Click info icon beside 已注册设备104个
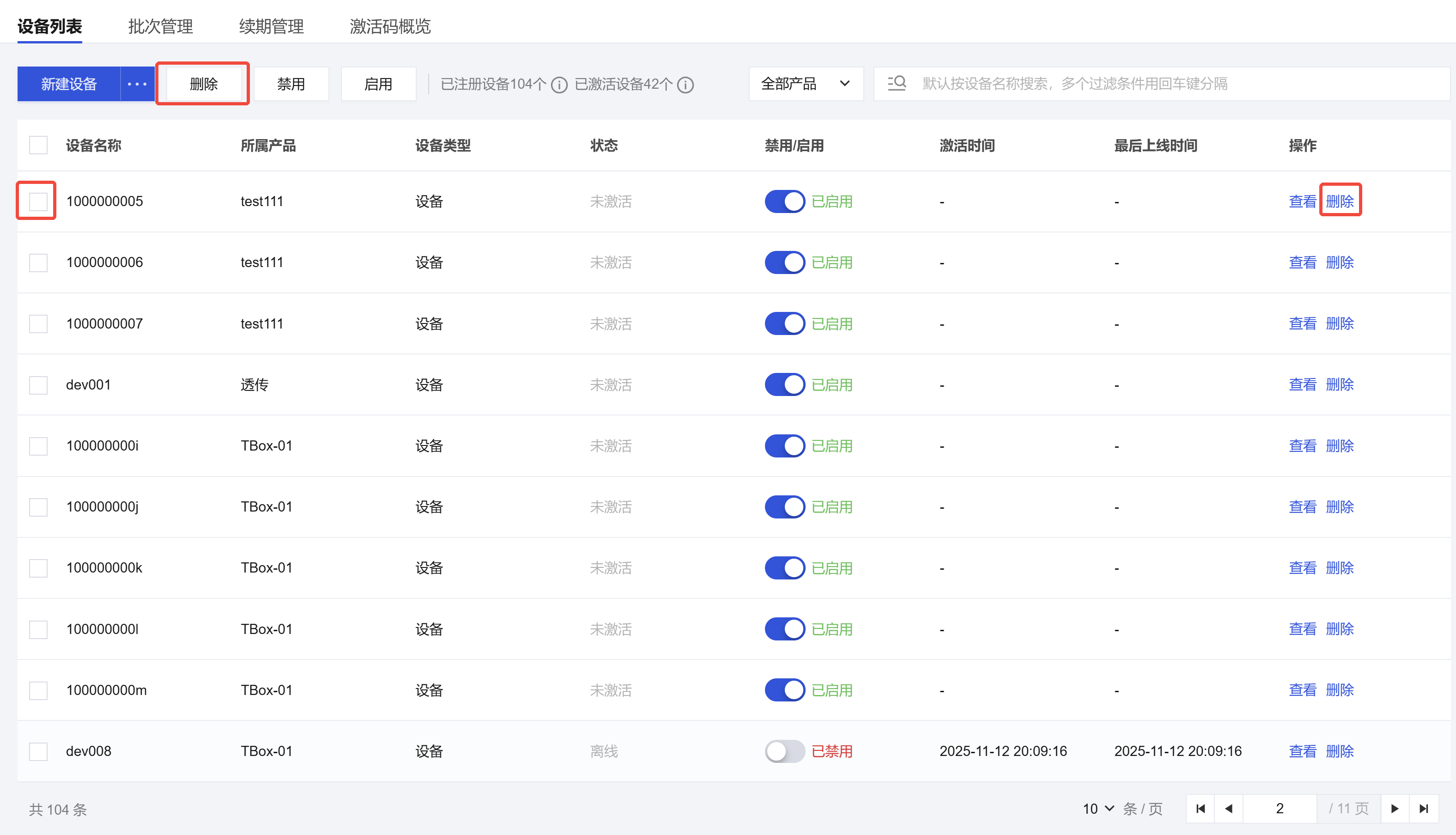The height and width of the screenshot is (835, 1456). click(559, 85)
